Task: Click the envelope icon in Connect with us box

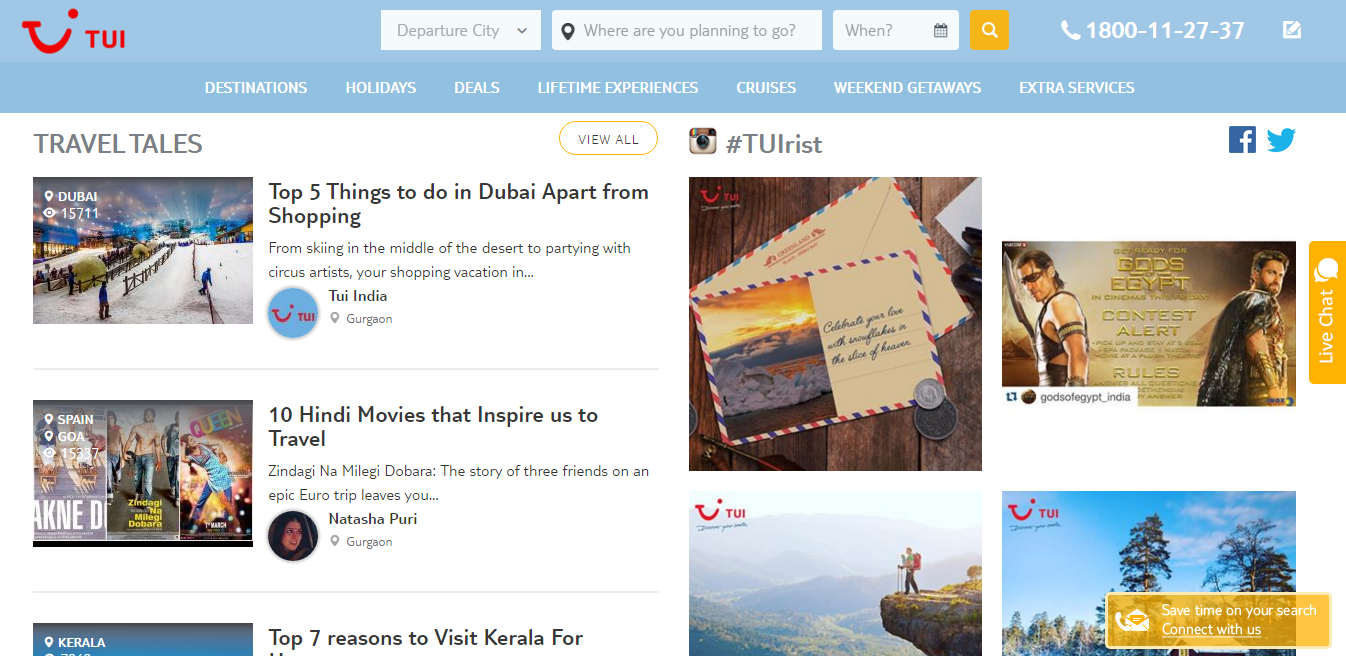Action: (1132, 620)
